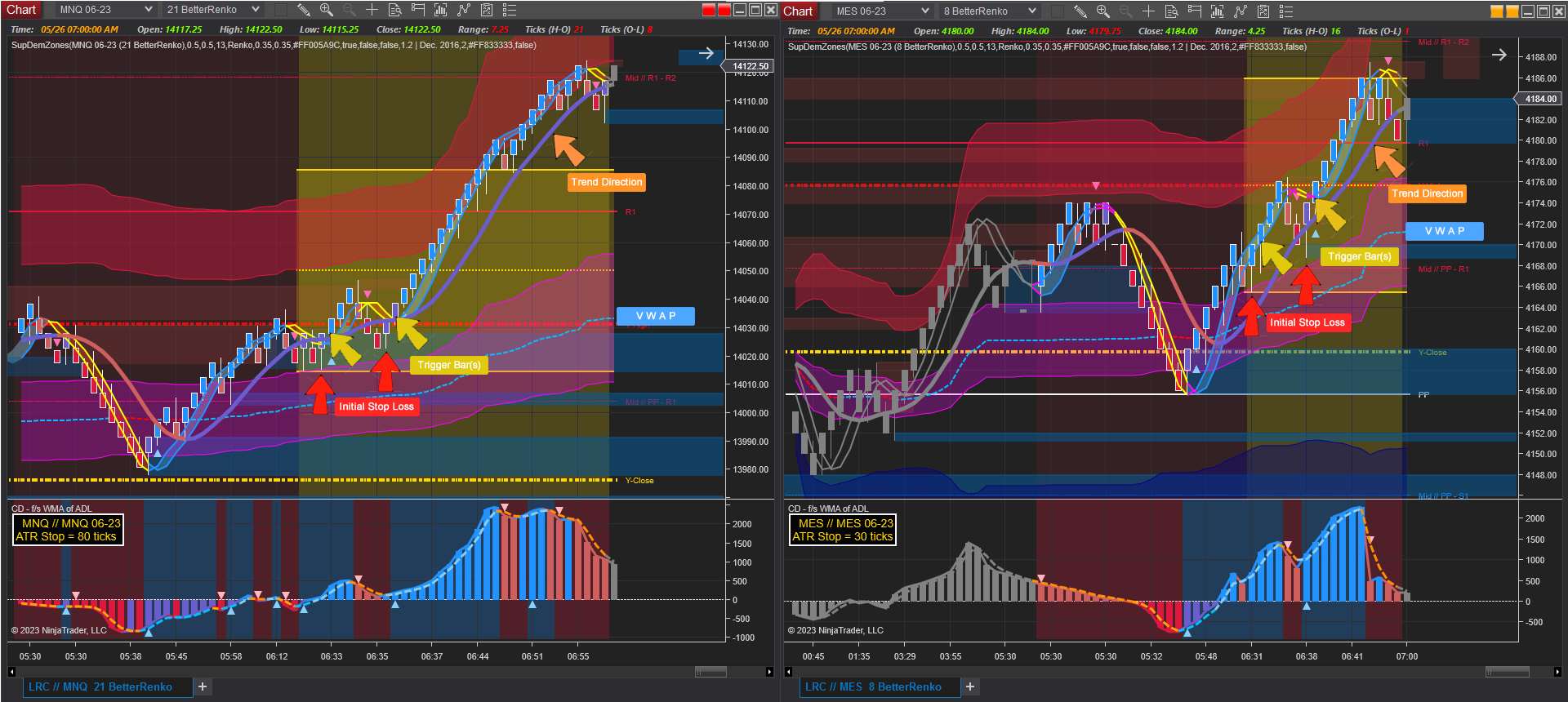
Task: Open the Strategies dialog in MNQ chart
Action: pyautogui.click(x=487, y=10)
